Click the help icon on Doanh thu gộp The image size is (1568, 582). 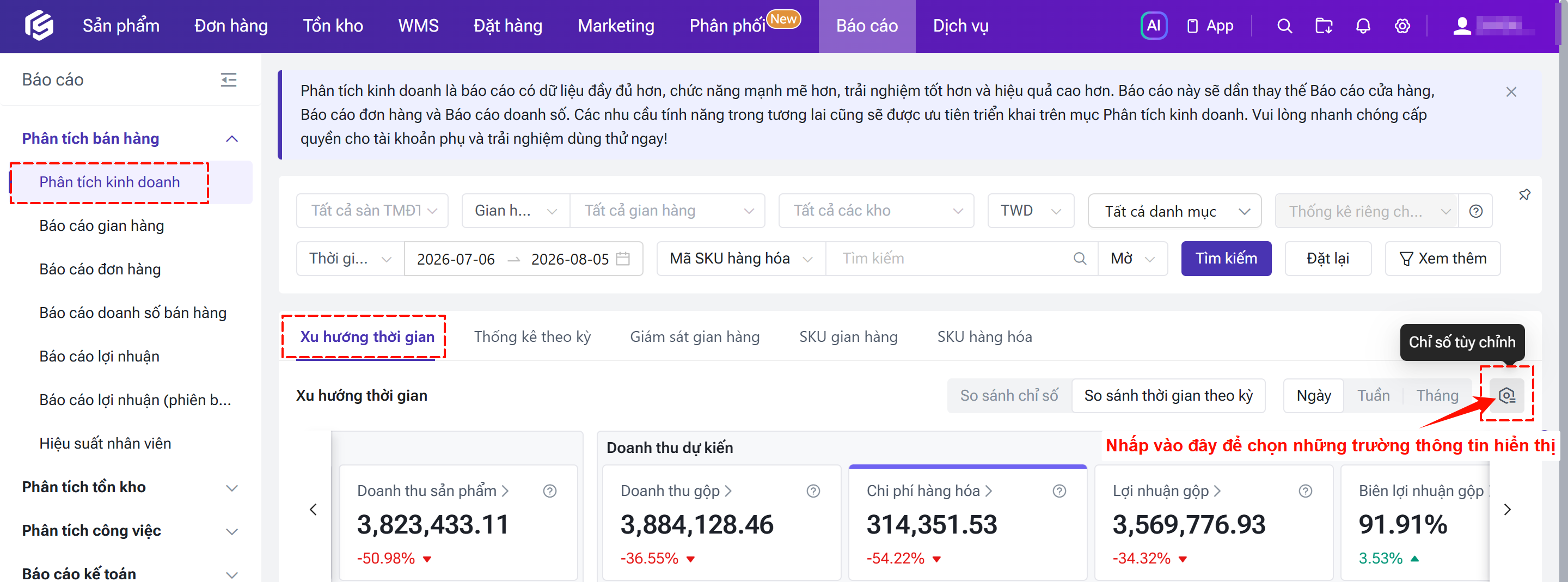(813, 491)
